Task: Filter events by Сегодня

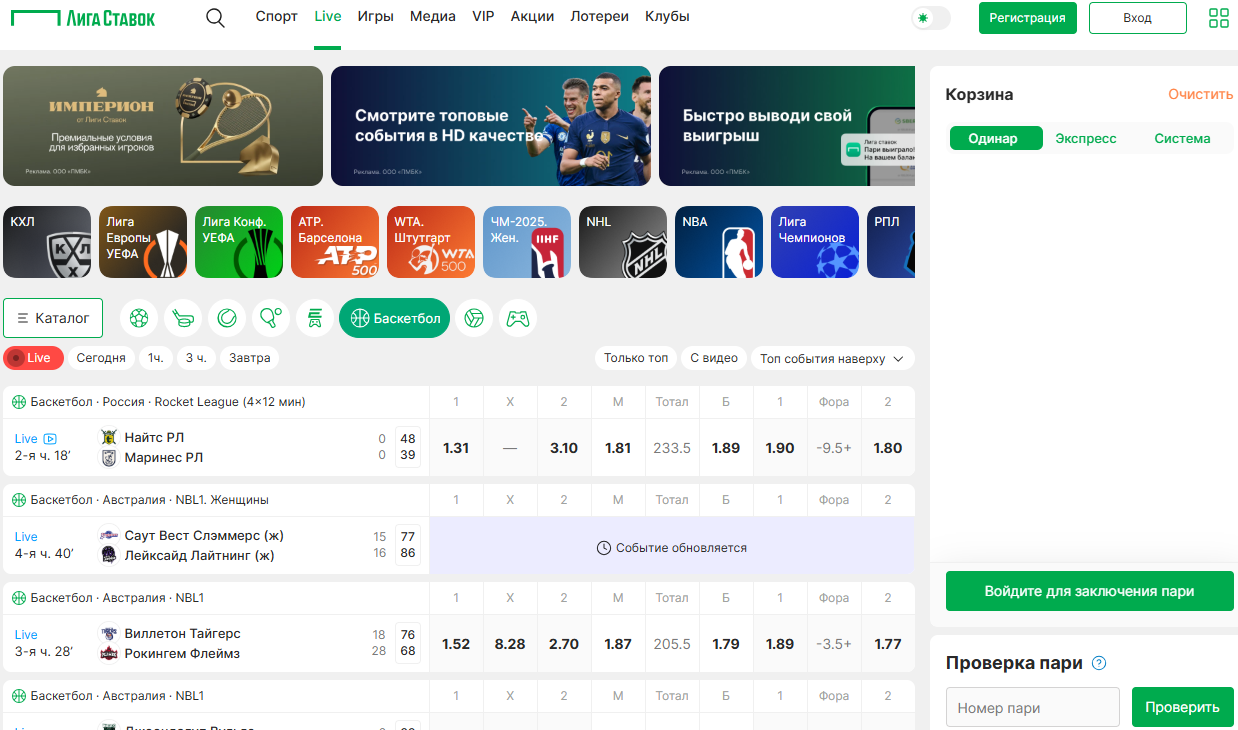Action: (x=101, y=358)
